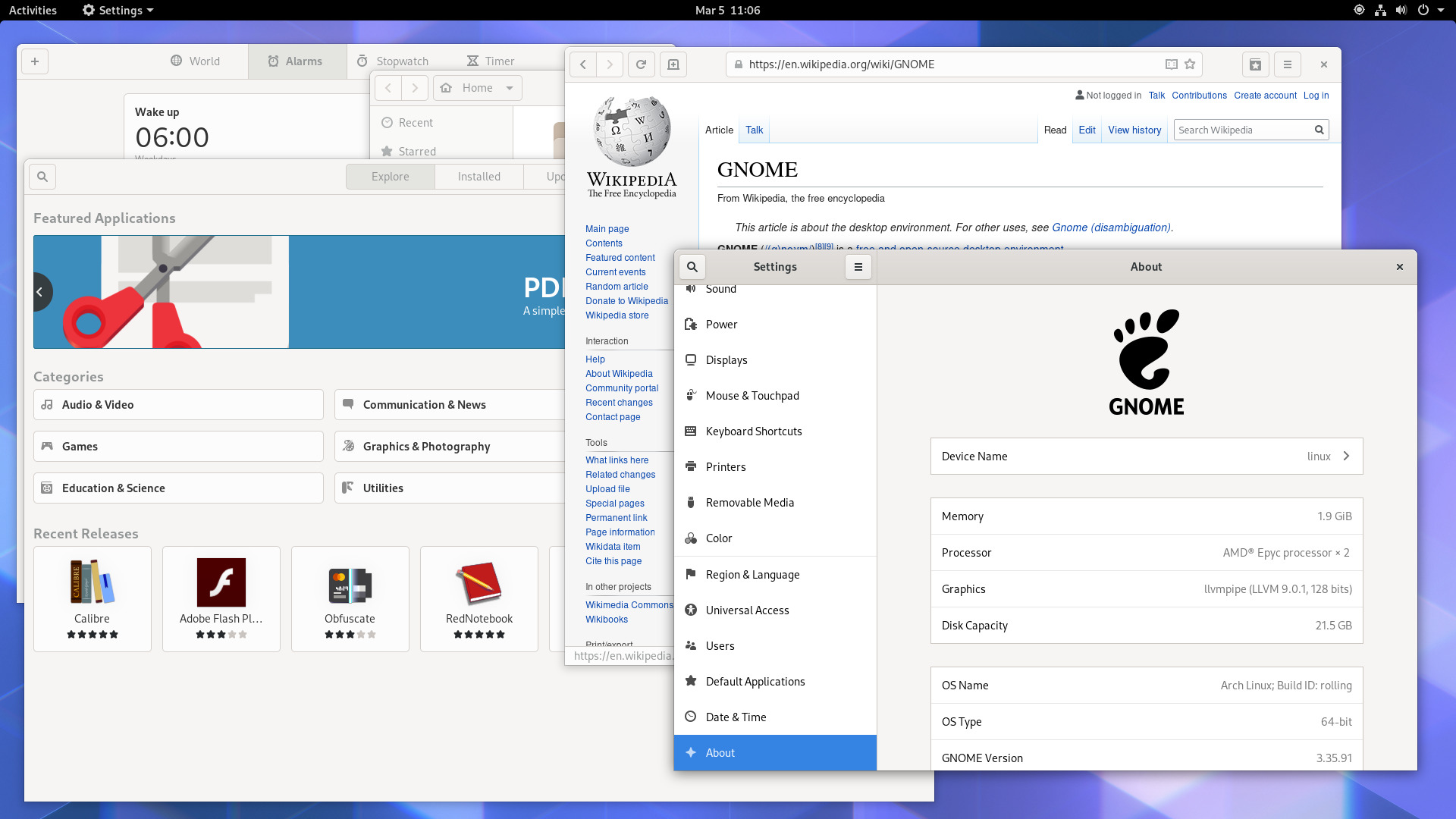This screenshot has width=1456, height=819.
Task: Switch to Timer tab in Clocks
Action: [491, 61]
